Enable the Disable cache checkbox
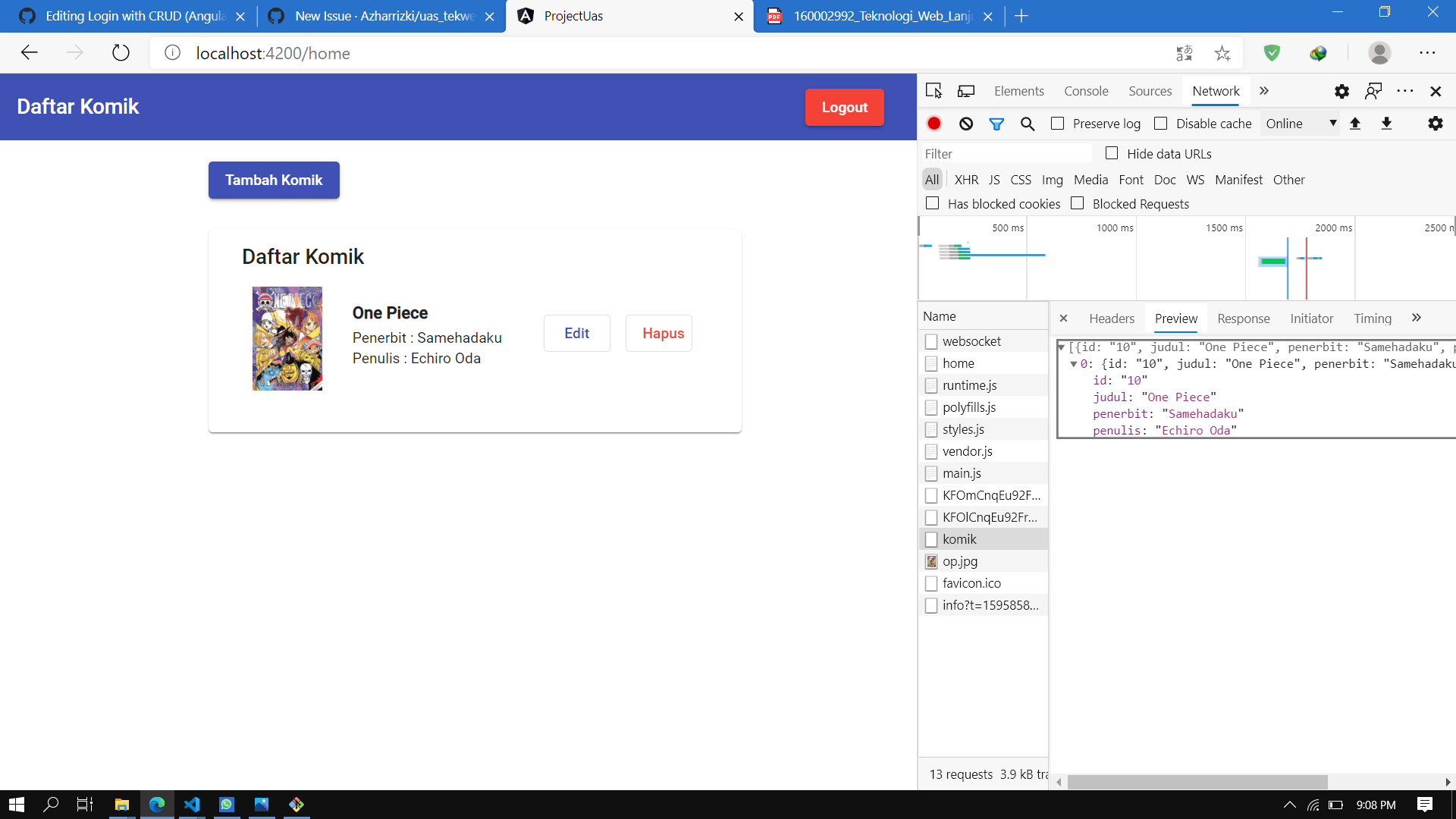Image resolution: width=1456 pixels, height=819 pixels. 1161,124
